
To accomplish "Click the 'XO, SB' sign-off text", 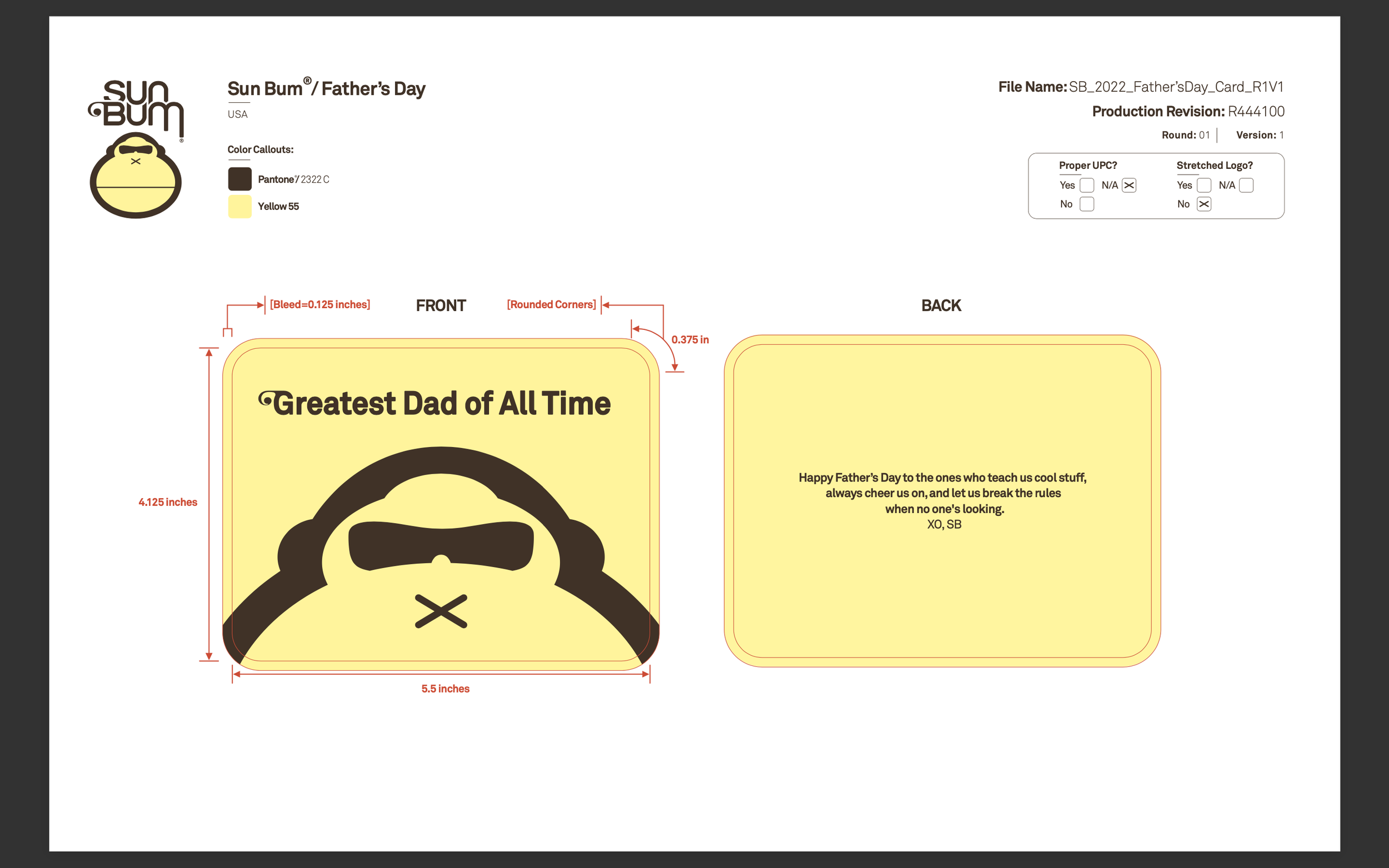I will 944,524.
